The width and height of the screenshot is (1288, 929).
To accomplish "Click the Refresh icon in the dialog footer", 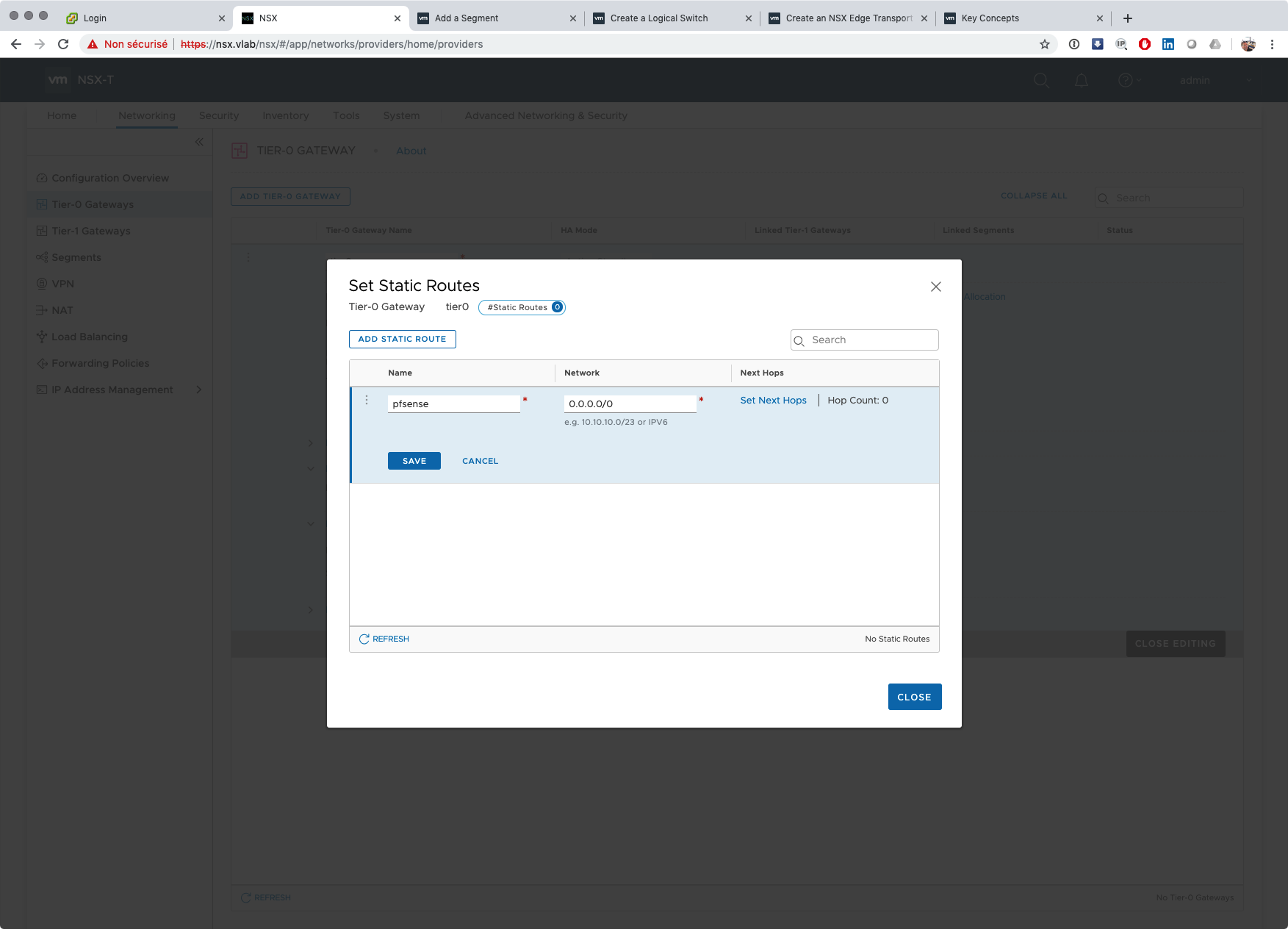I will coord(364,639).
